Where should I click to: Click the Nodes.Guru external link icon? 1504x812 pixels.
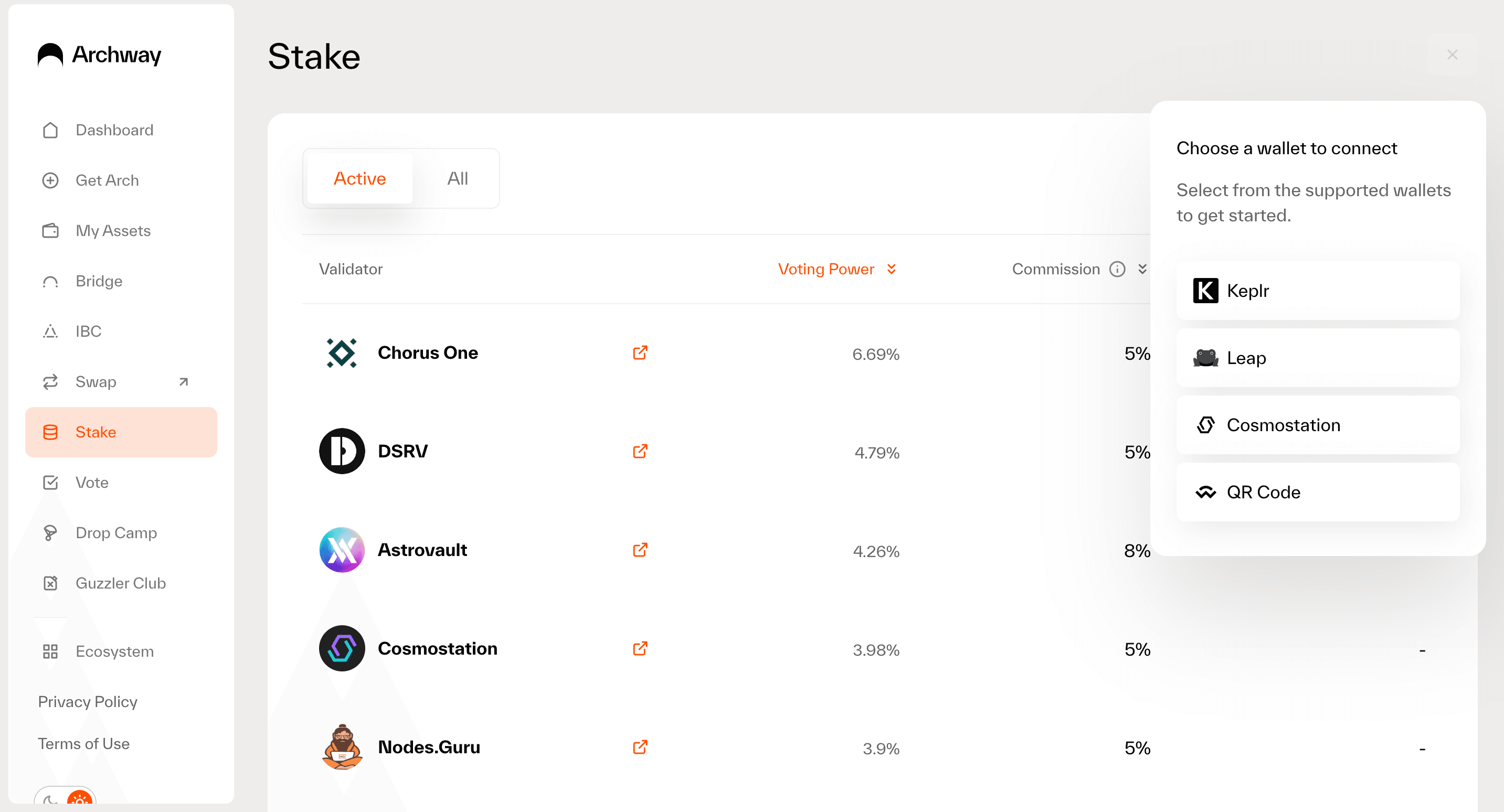(640, 747)
